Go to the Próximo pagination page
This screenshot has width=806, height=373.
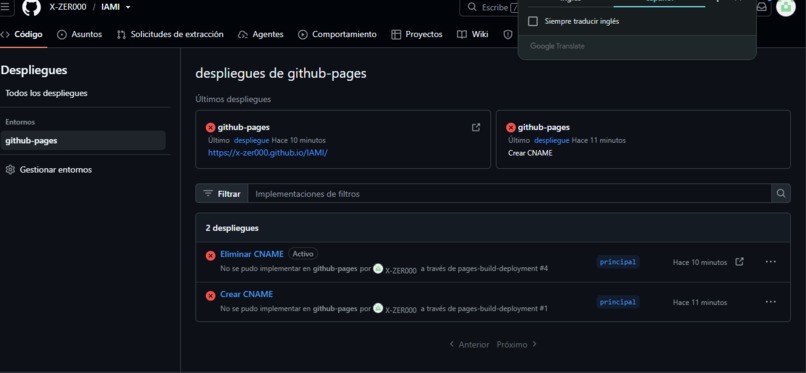(517, 344)
